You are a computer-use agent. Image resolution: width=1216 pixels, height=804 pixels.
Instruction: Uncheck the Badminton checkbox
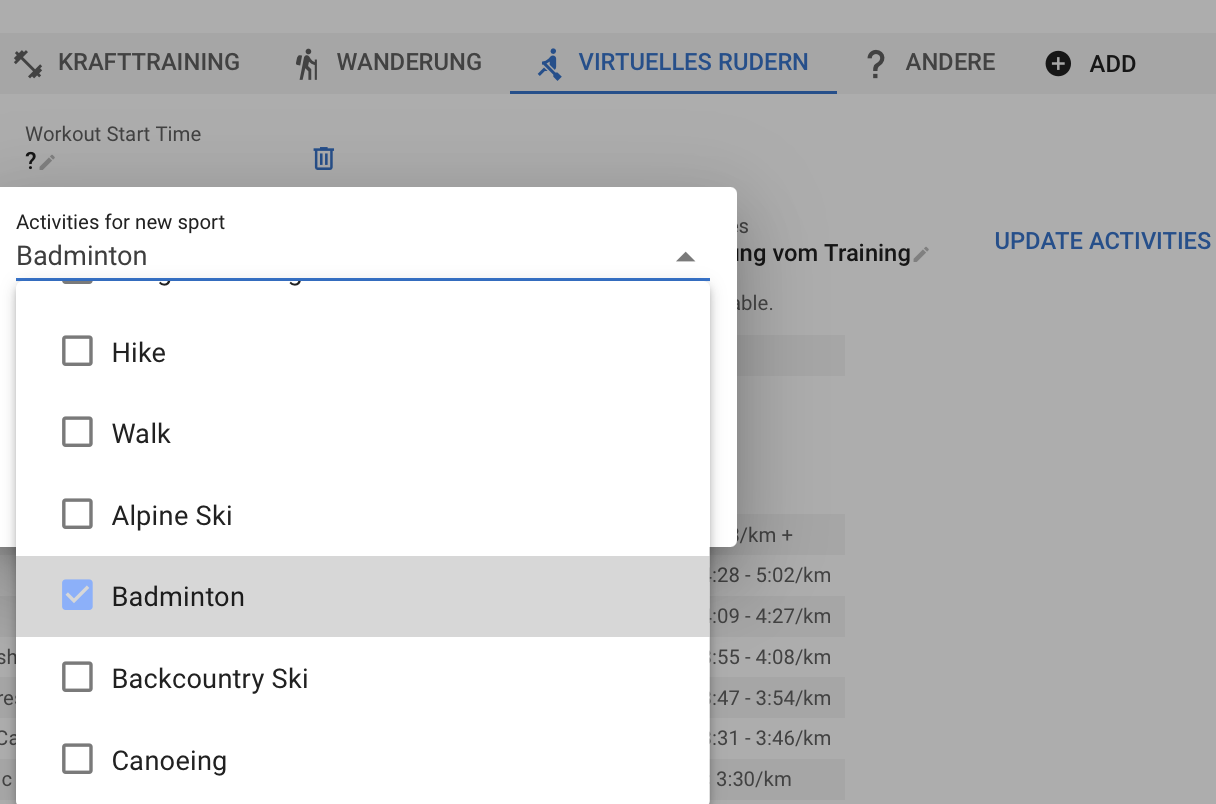77,595
